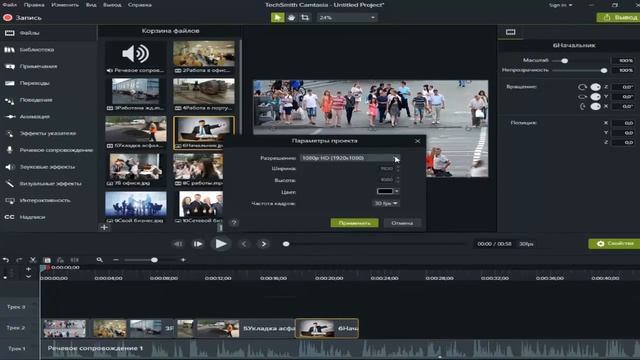Open the color picker dropdown arrow in dialog

(x=397, y=191)
